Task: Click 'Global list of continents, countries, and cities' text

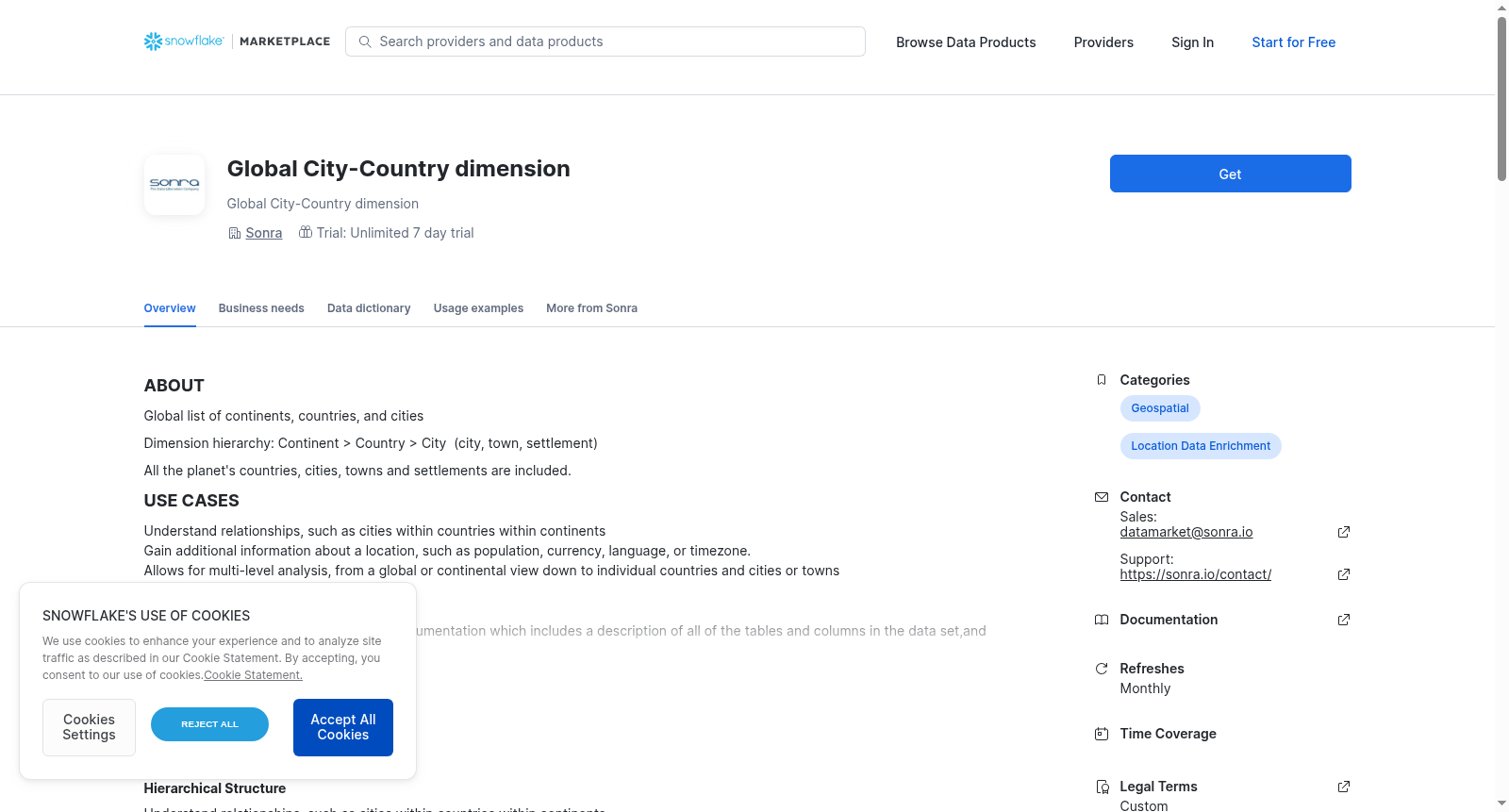Action: (x=284, y=416)
